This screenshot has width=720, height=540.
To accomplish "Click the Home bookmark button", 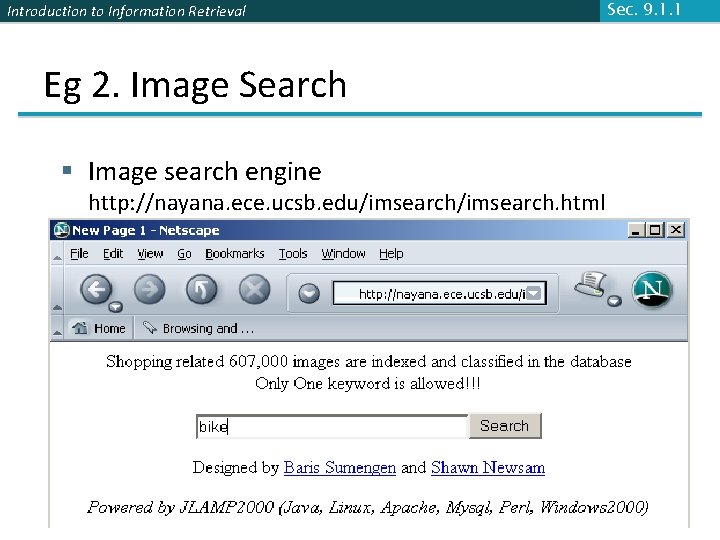I will click(99, 328).
